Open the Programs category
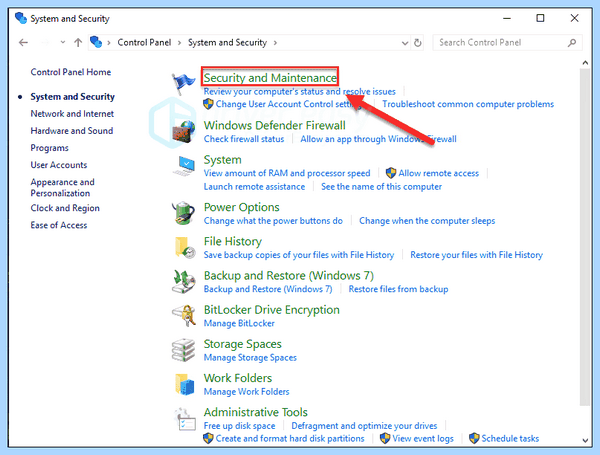Screen dimensions: 600x455 click(x=50, y=148)
